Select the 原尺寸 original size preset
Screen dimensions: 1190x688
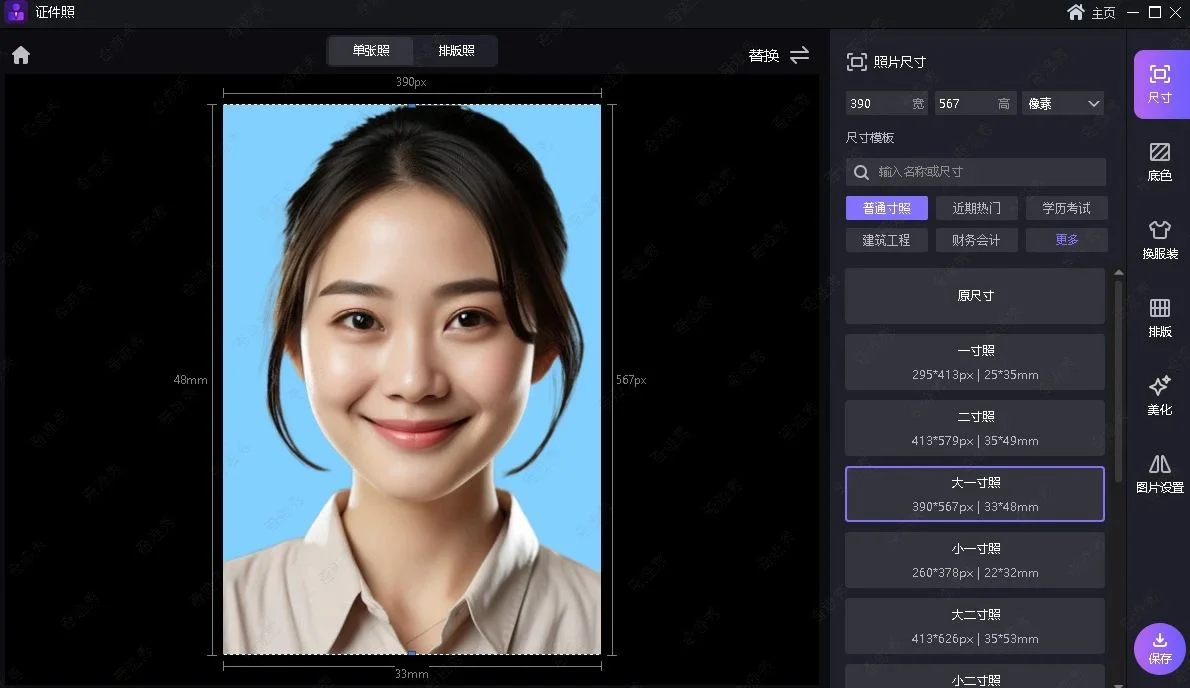[974, 295]
